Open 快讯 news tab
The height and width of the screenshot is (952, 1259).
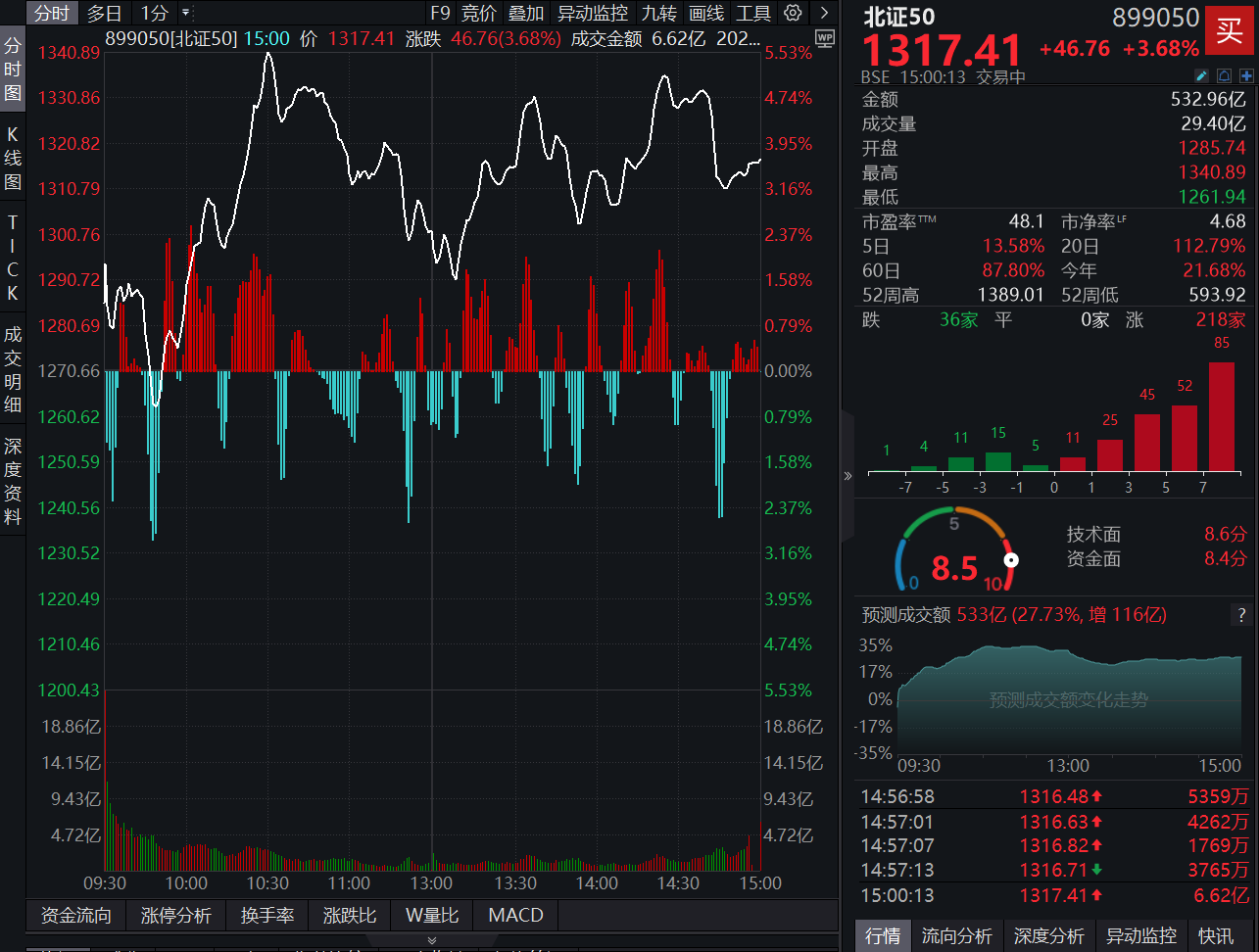pos(1216,936)
